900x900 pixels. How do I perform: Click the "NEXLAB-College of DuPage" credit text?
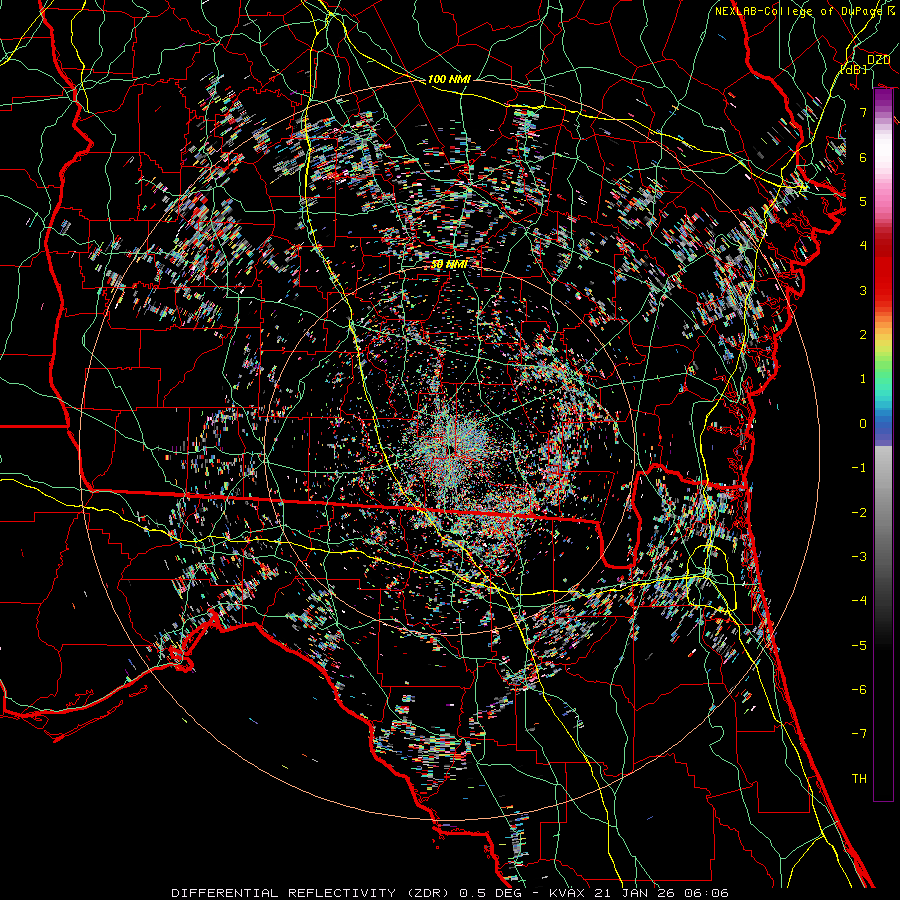(x=800, y=11)
